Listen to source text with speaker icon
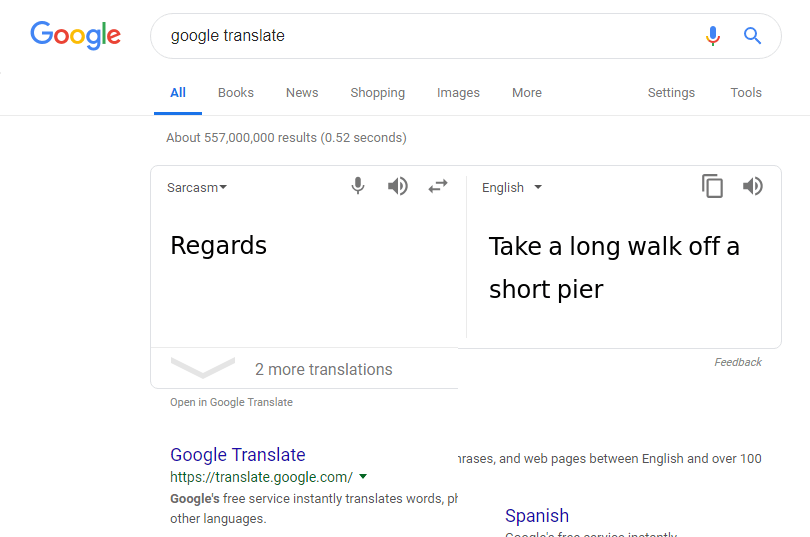The width and height of the screenshot is (810, 537). coord(397,186)
